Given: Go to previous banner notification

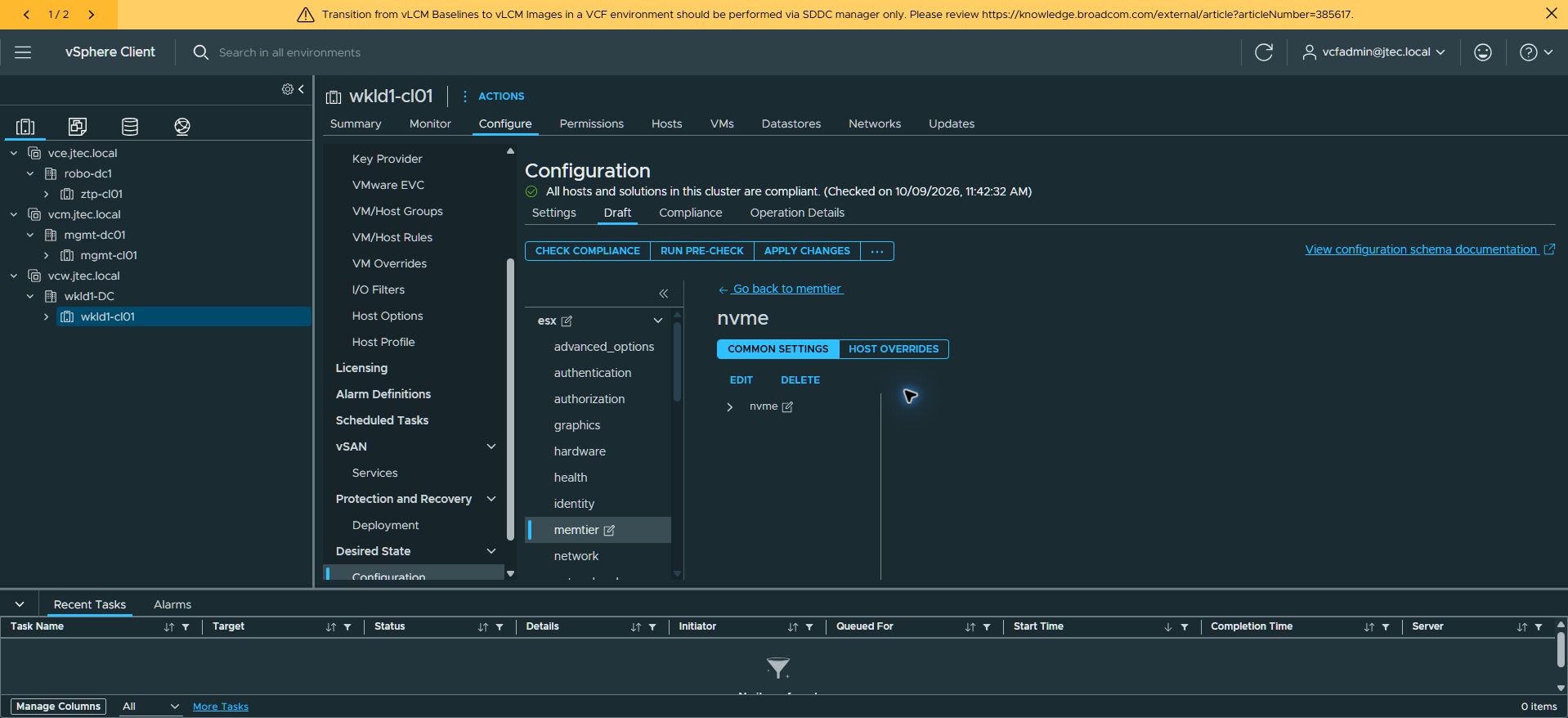Looking at the screenshot, I should click(26, 14).
